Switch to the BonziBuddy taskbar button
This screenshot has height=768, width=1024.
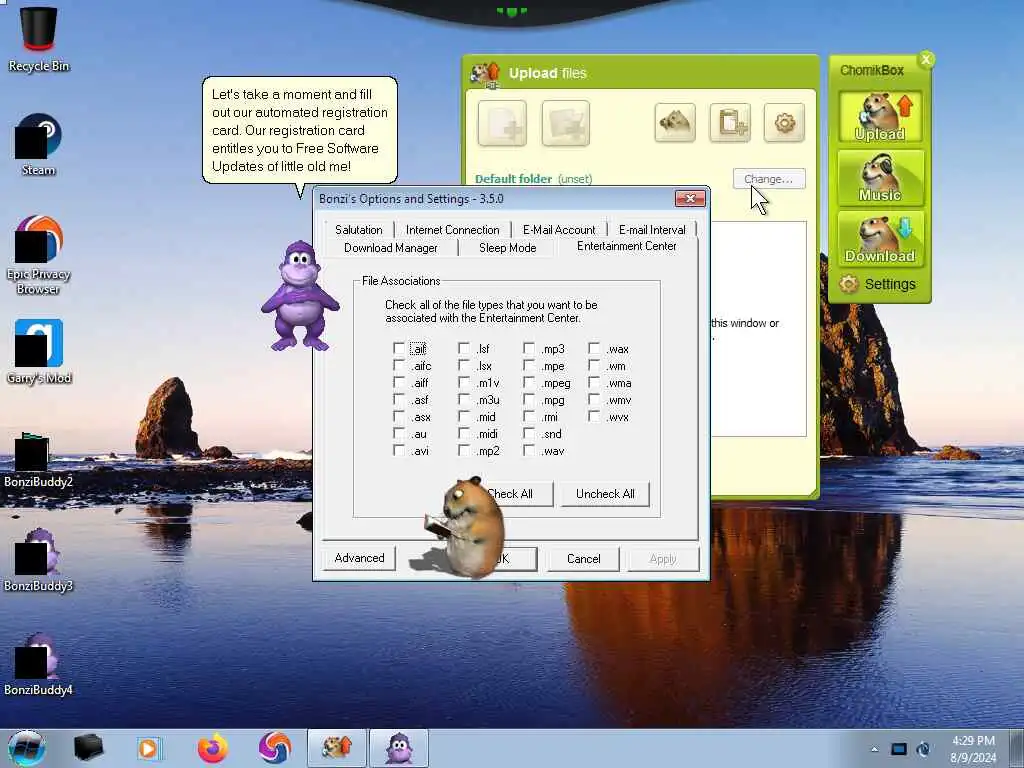(x=399, y=748)
